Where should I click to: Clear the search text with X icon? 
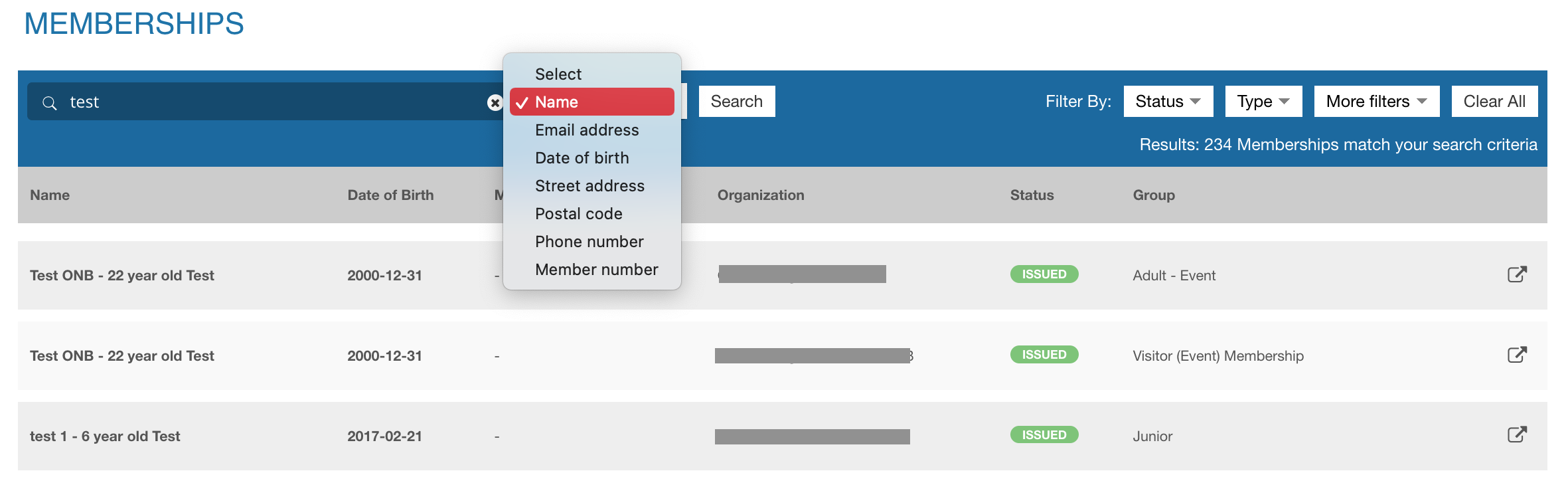[x=495, y=102]
